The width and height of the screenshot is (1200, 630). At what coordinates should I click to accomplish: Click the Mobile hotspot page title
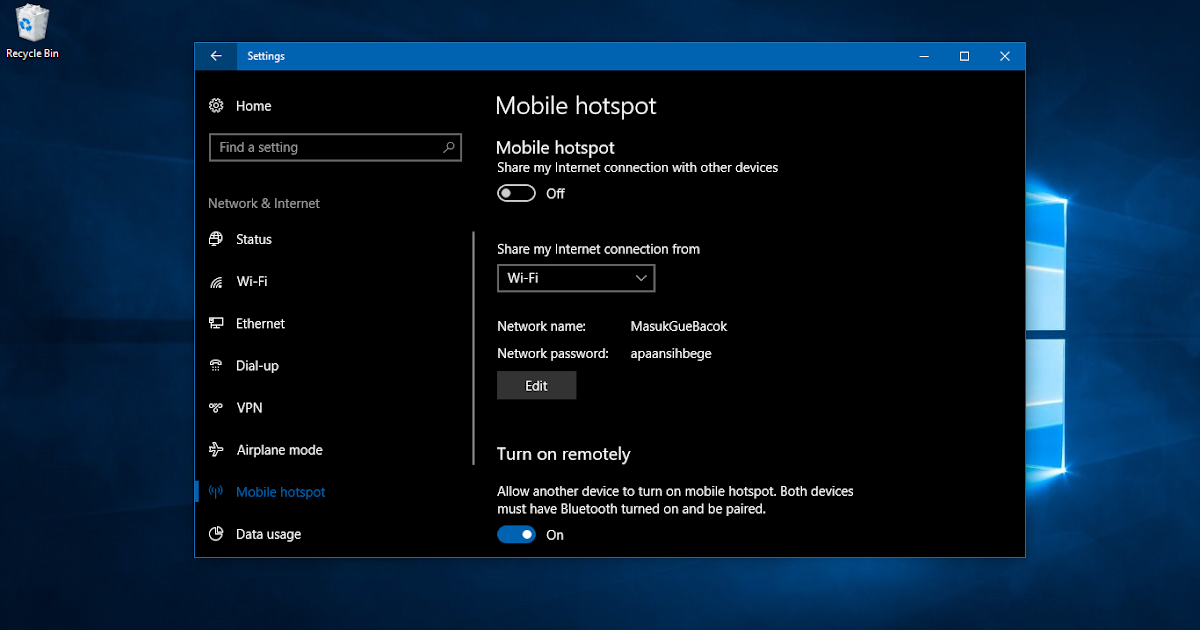coord(576,106)
